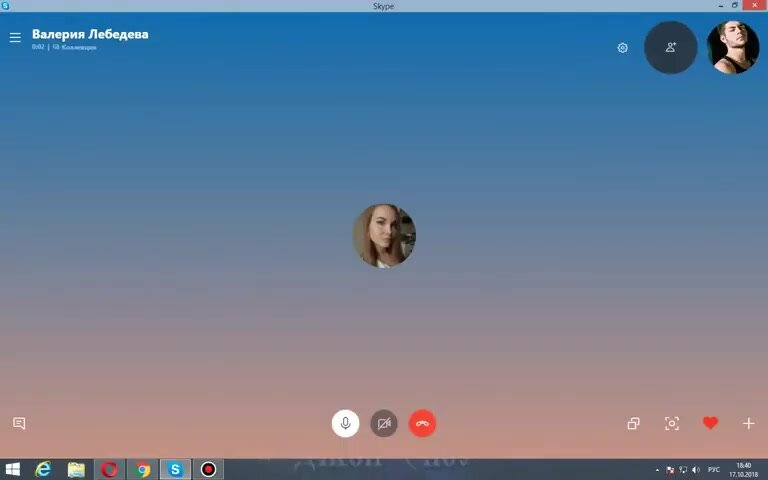Start screen sharing
768x480 pixels.
click(633, 424)
